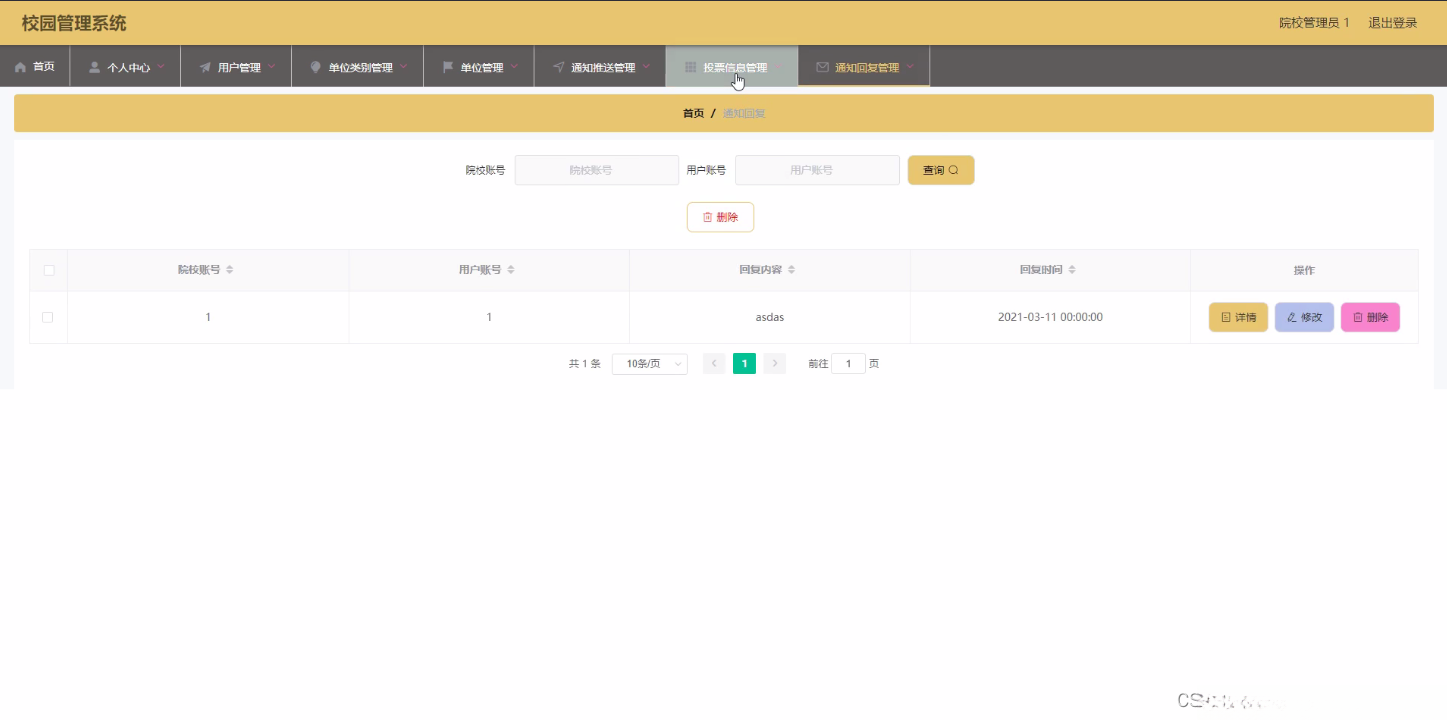This screenshot has width=1447, height=720.
Task: Click the 校园管理系统 title
Action: [x=74, y=23]
